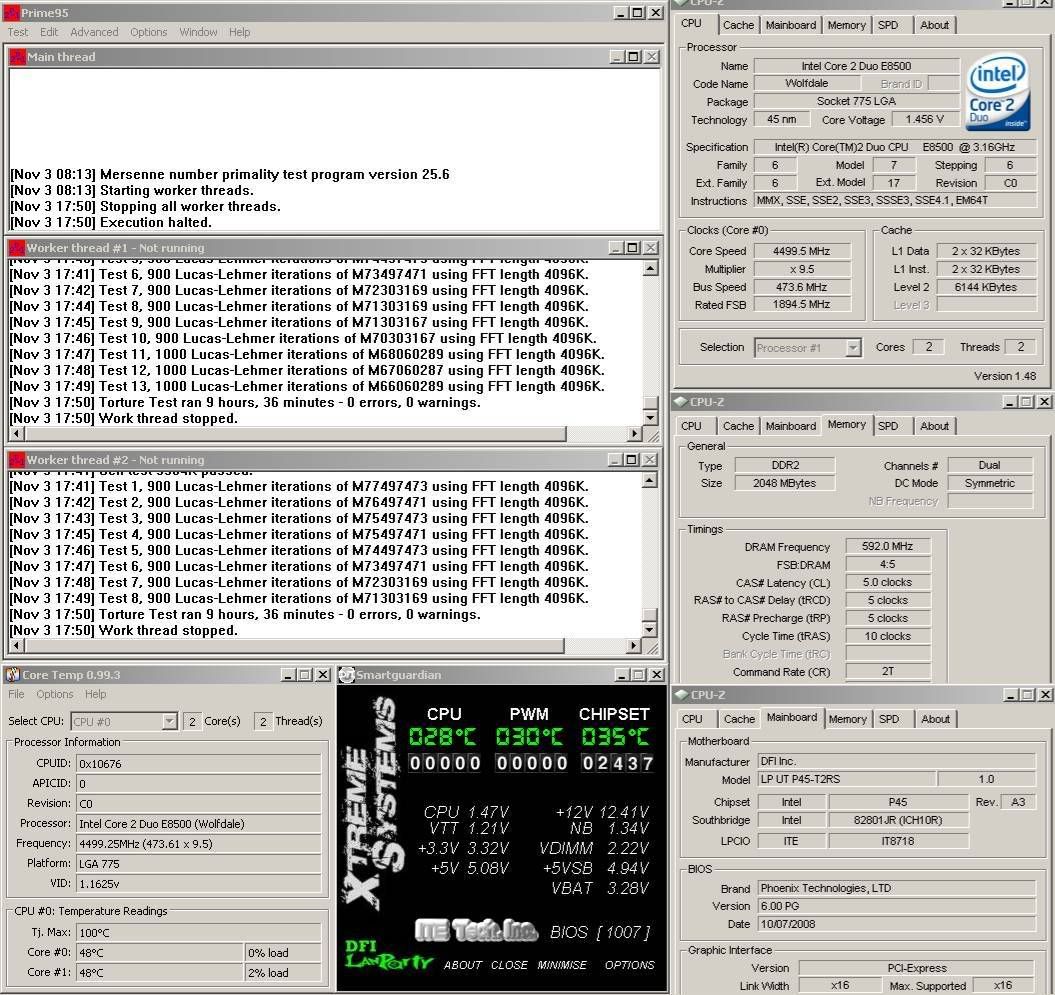Click MINIMISE in Smartguardian
Screen dimensions: 1055x995
[562, 965]
